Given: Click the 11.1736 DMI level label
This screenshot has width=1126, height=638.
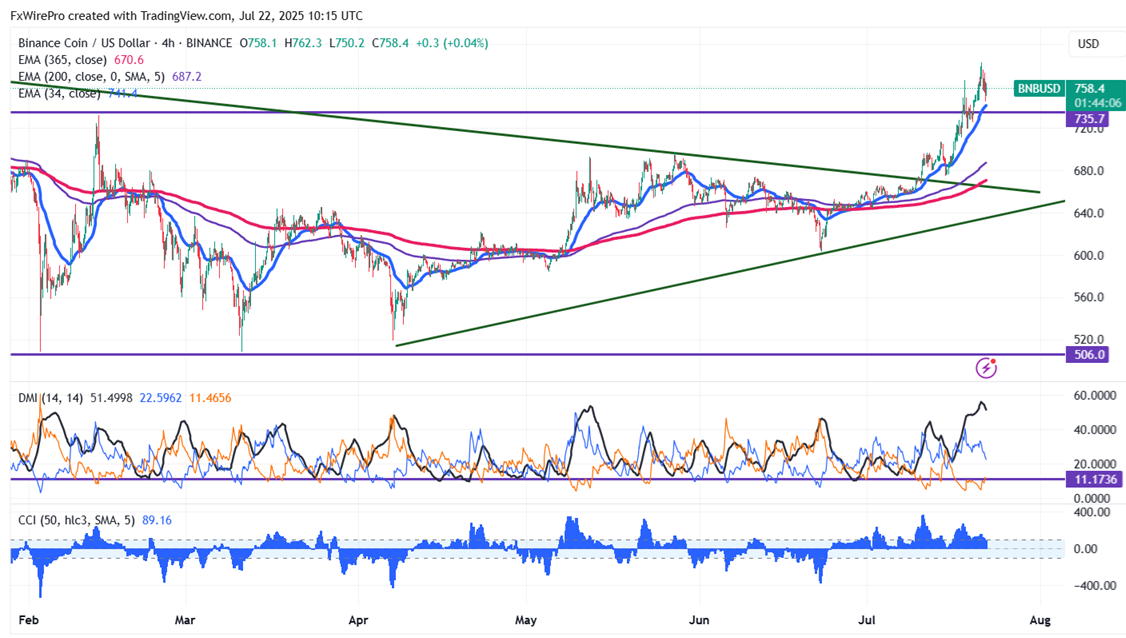Looking at the screenshot, I should click(x=1095, y=479).
